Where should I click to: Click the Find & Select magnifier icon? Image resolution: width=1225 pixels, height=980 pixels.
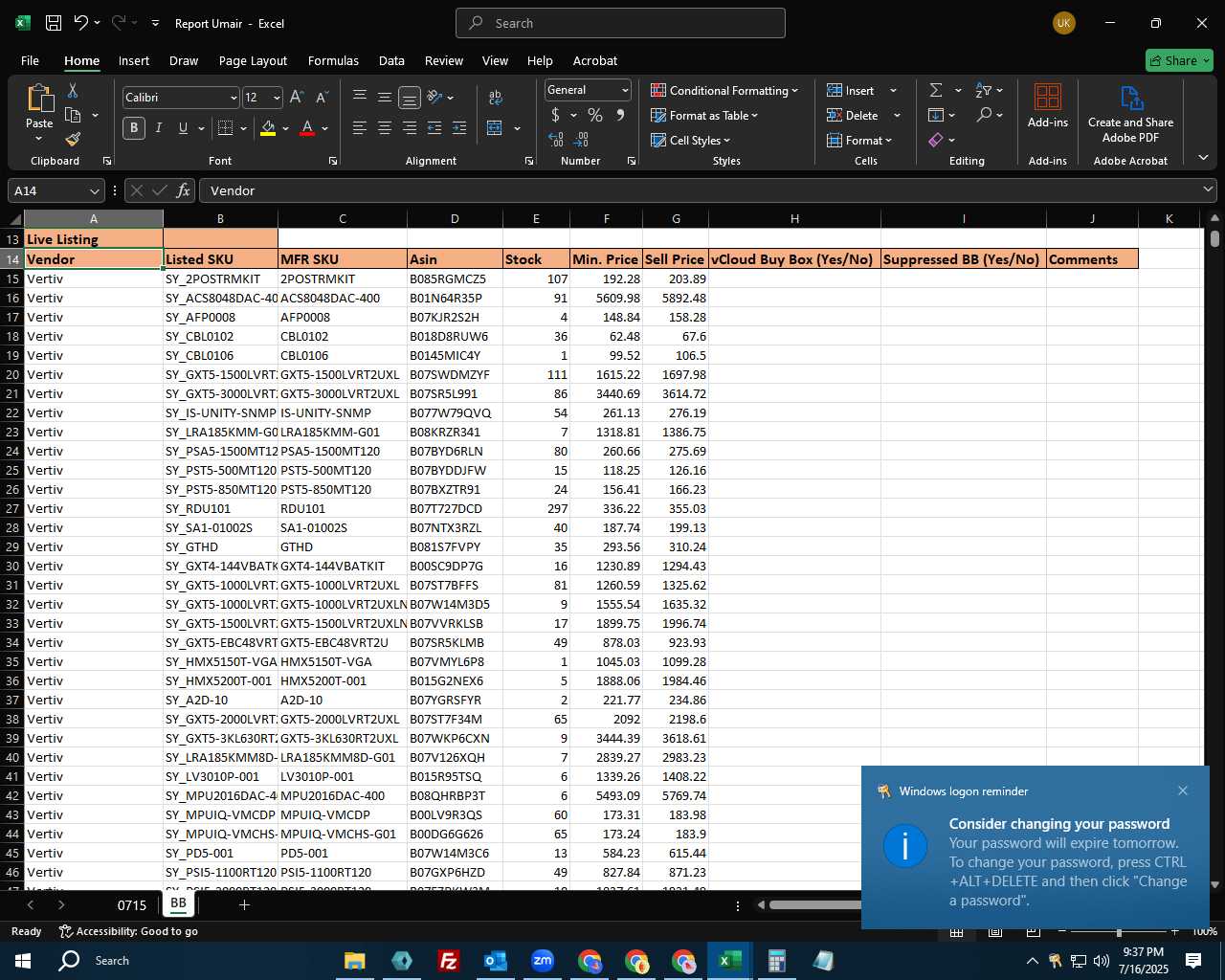(x=984, y=115)
